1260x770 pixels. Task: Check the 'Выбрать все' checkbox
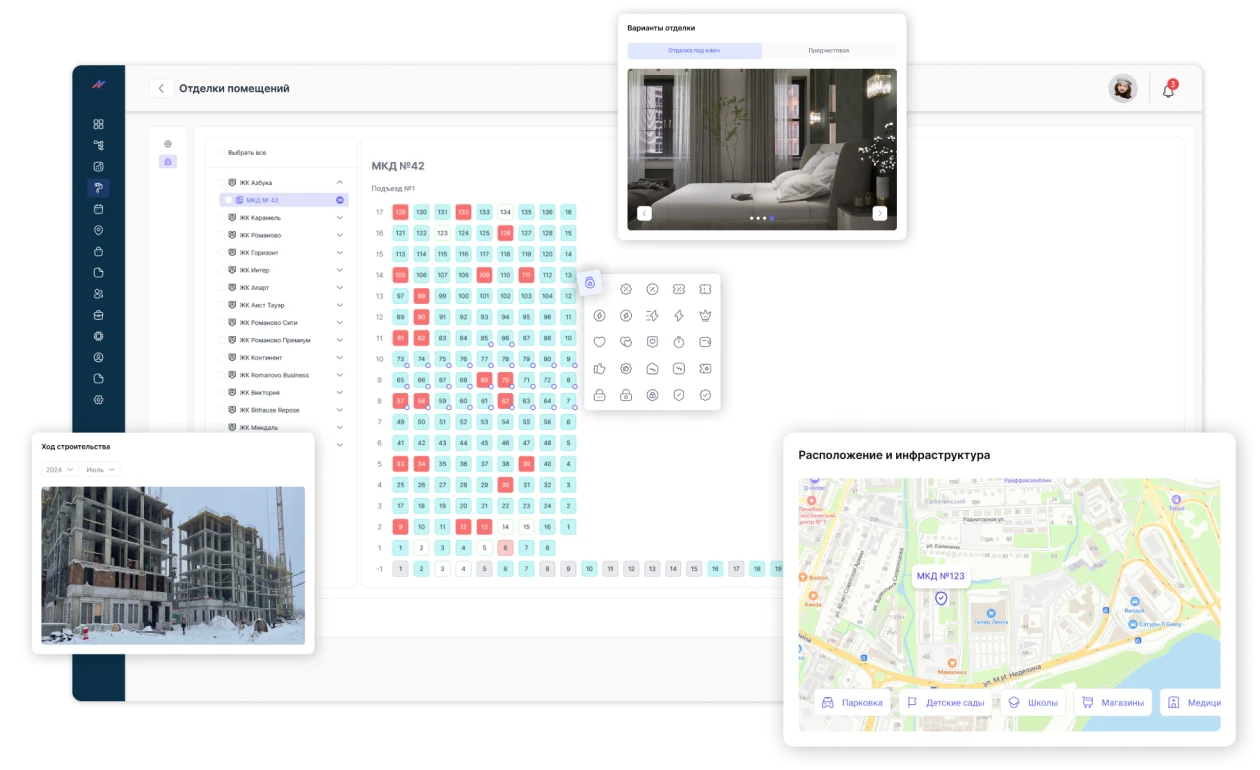pos(222,153)
